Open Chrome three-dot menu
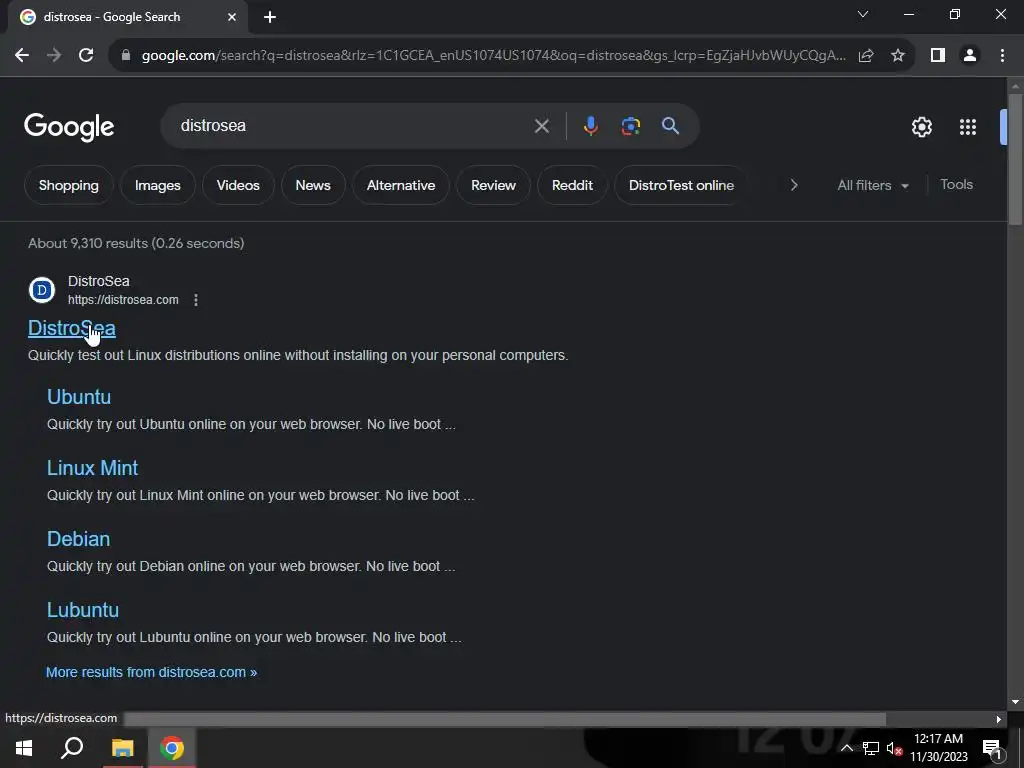The width and height of the screenshot is (1024, 768). point(1002,56)
